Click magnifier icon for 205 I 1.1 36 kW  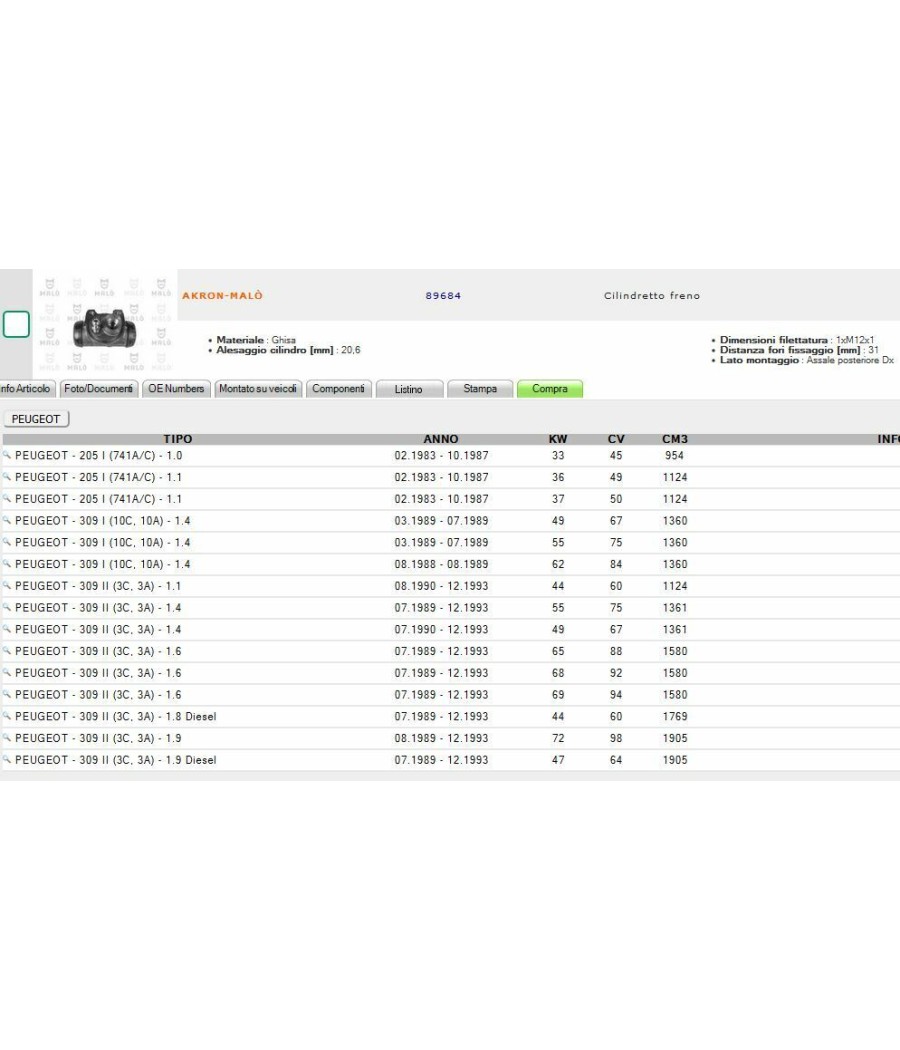[x=7, y=477]
